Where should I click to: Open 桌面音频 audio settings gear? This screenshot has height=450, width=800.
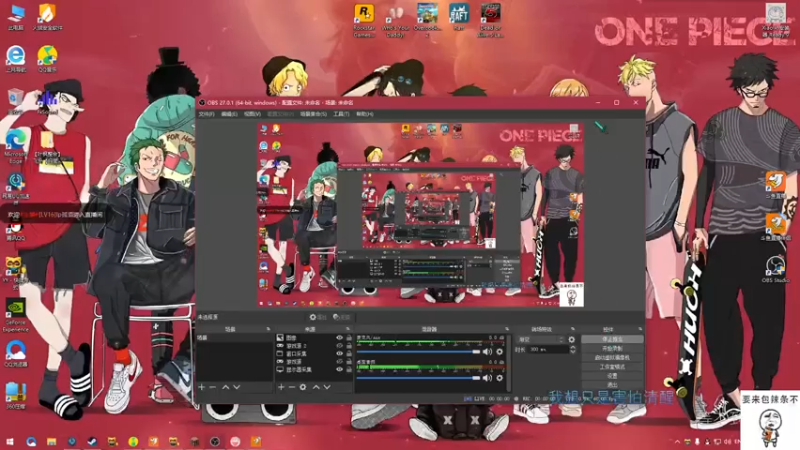[x=499, y=378]
